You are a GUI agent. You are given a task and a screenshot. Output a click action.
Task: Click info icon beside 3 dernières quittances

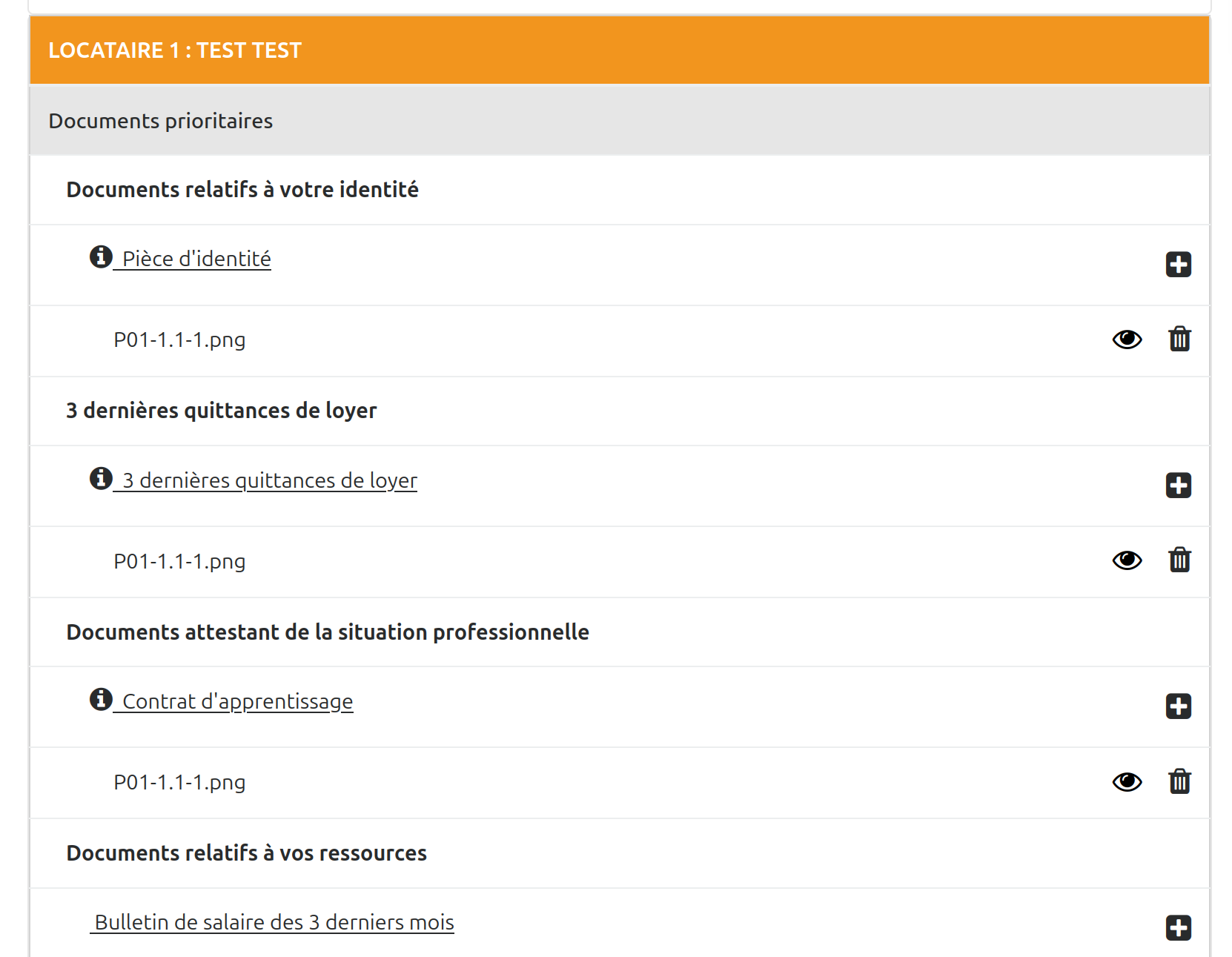tap(101, 478)
